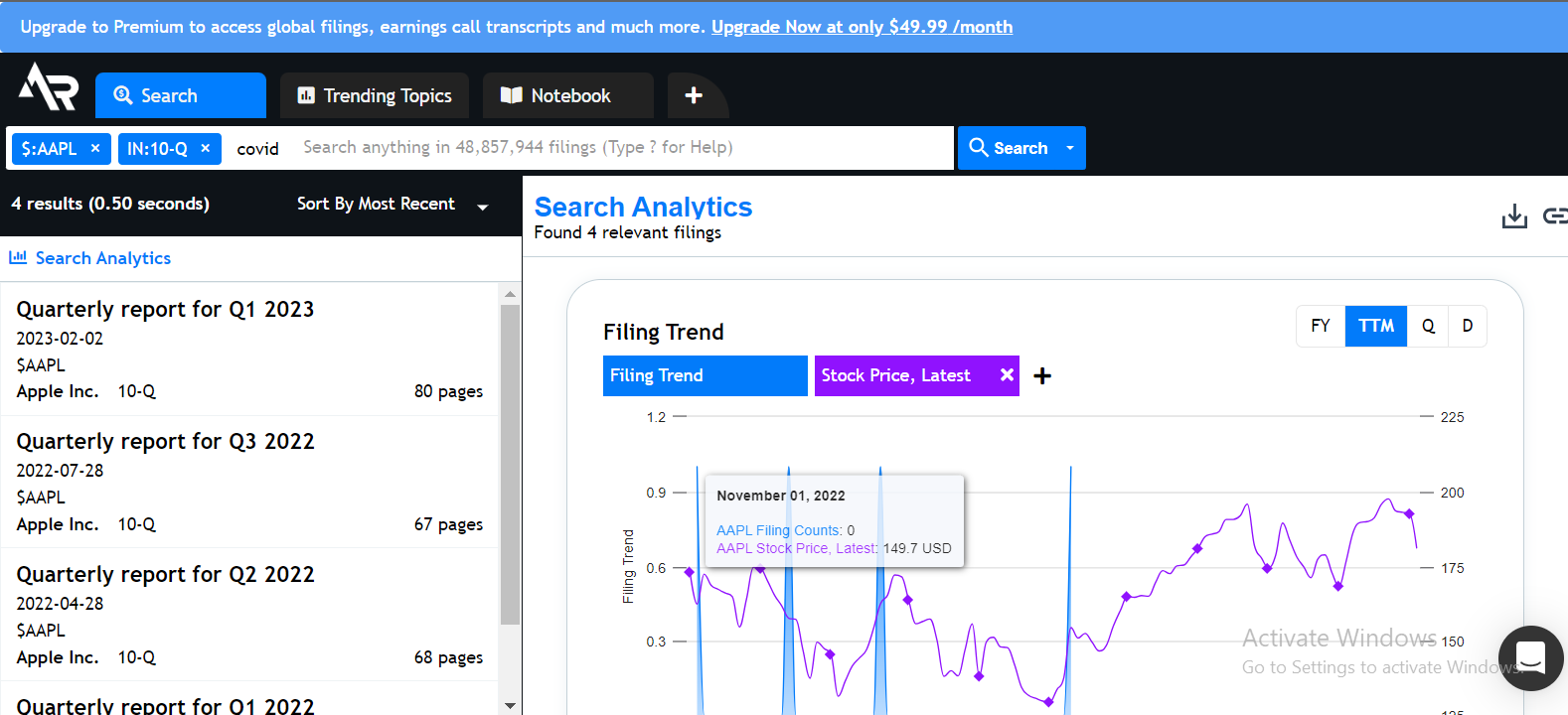This screenshot has height=715, width=1568.
Task: Select TTM period toggle
Action: (1376, 326)
